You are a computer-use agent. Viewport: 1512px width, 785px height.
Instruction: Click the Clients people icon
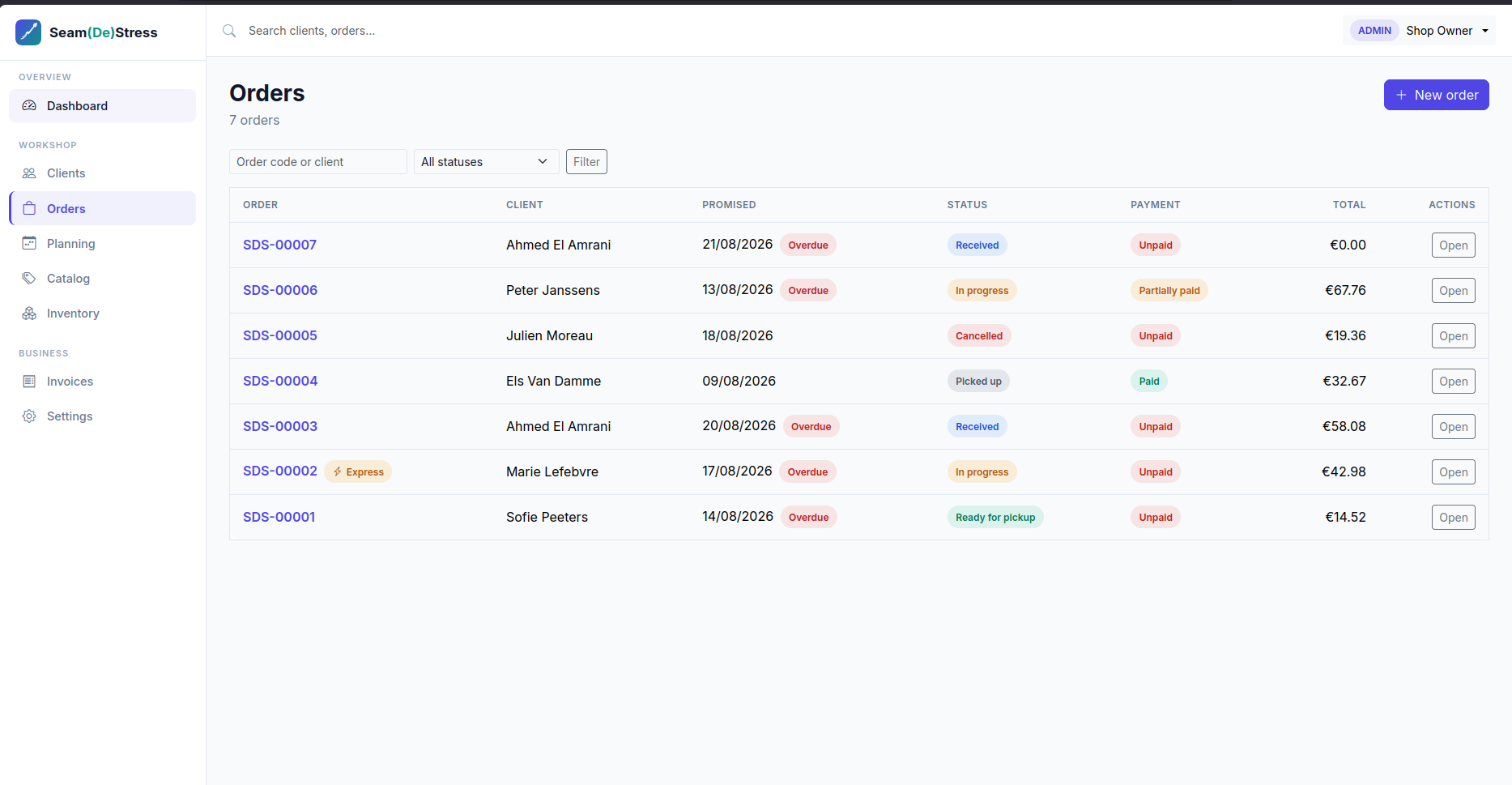pos(29,173)
